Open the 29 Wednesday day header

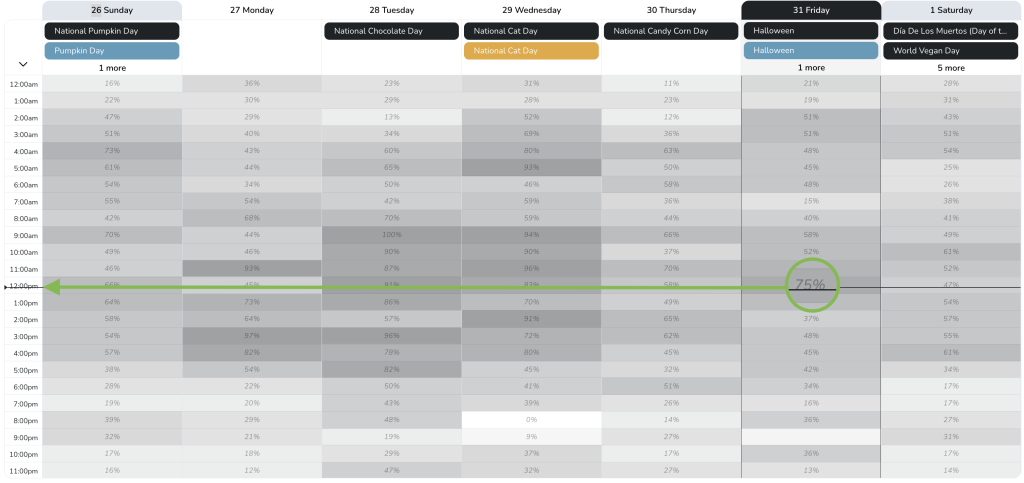[x=531, y=10]
